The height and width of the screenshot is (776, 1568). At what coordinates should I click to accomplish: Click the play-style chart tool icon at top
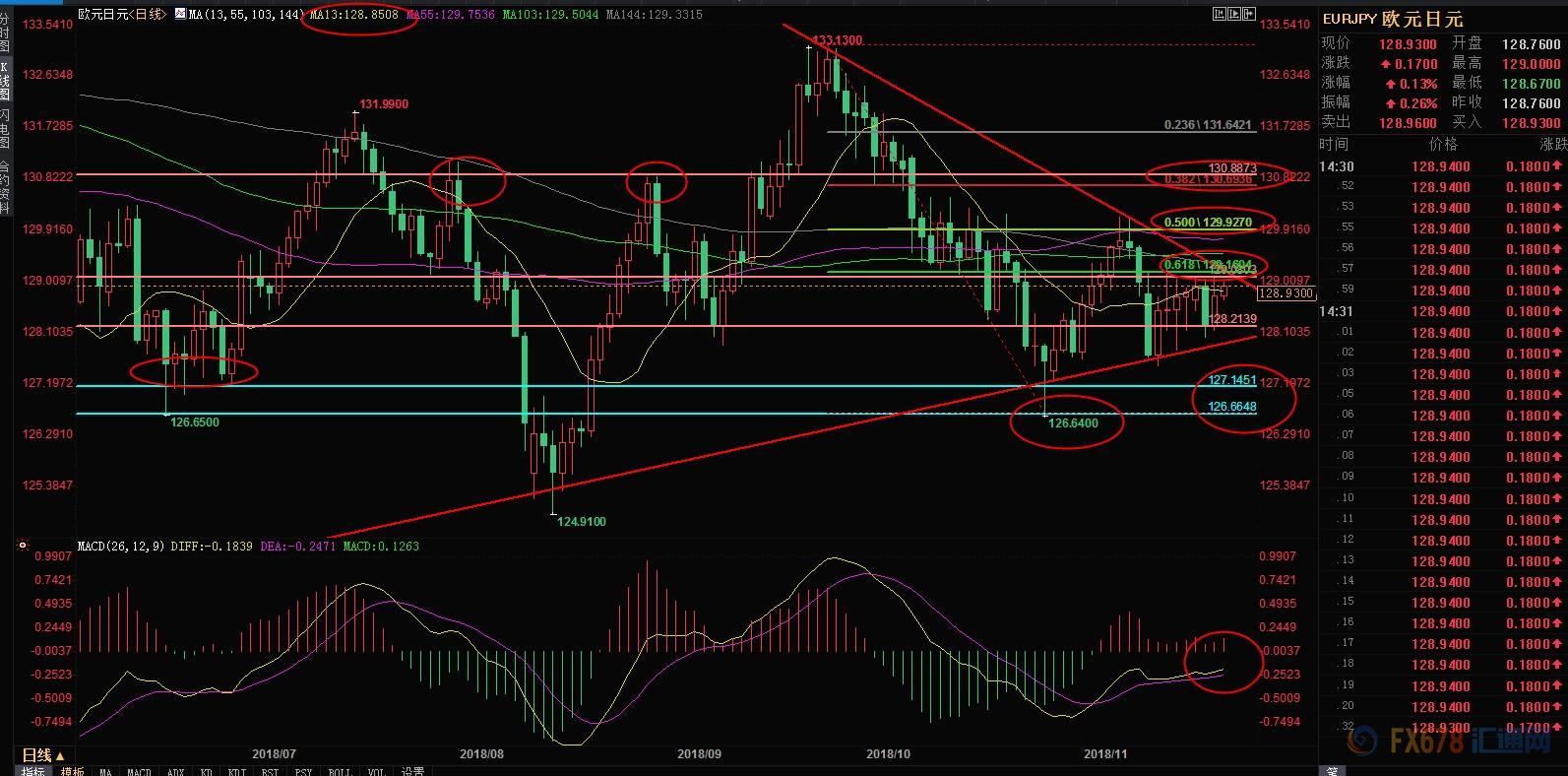(1234, 14)
